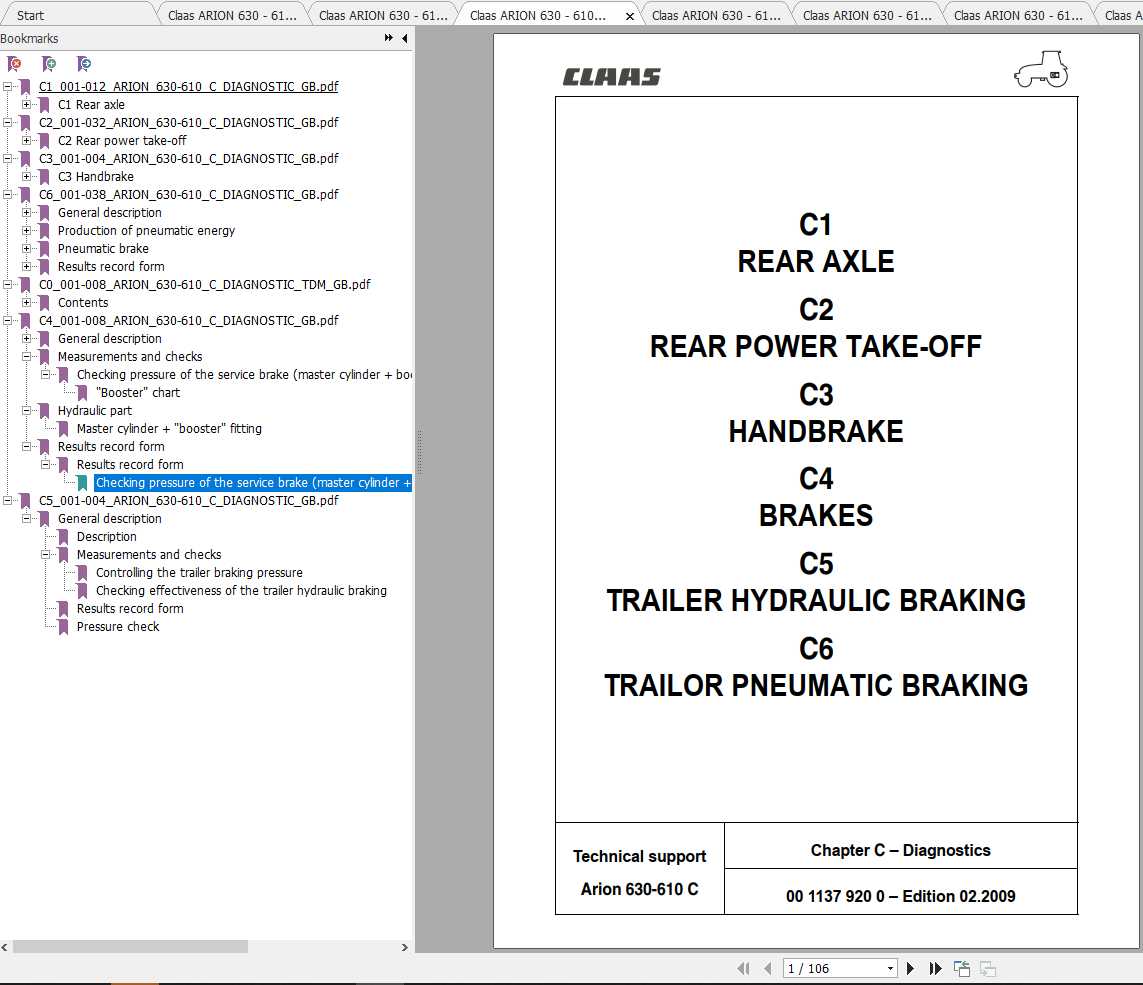Click the greyed next view icon
This screenshot has width=1143, height=985.
coord(988,968)
